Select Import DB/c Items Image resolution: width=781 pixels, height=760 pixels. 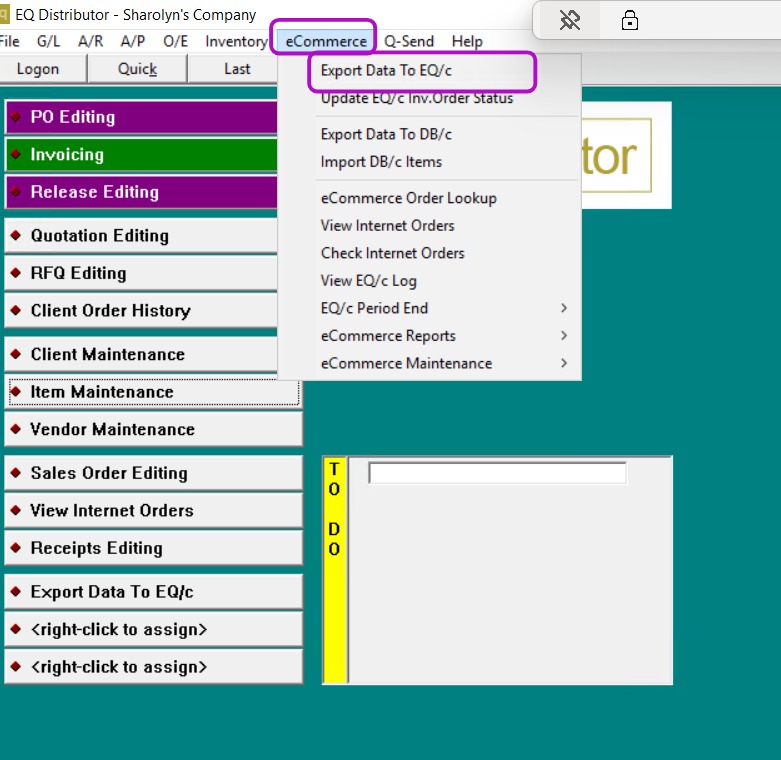(429, 162)
